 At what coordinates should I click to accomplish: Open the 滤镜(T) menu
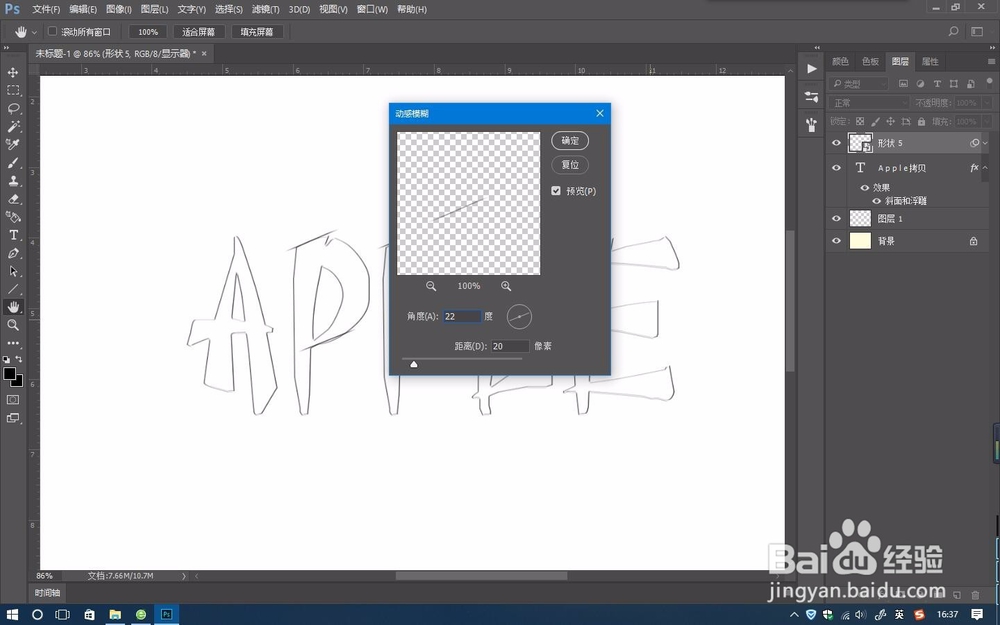[265, 10]
